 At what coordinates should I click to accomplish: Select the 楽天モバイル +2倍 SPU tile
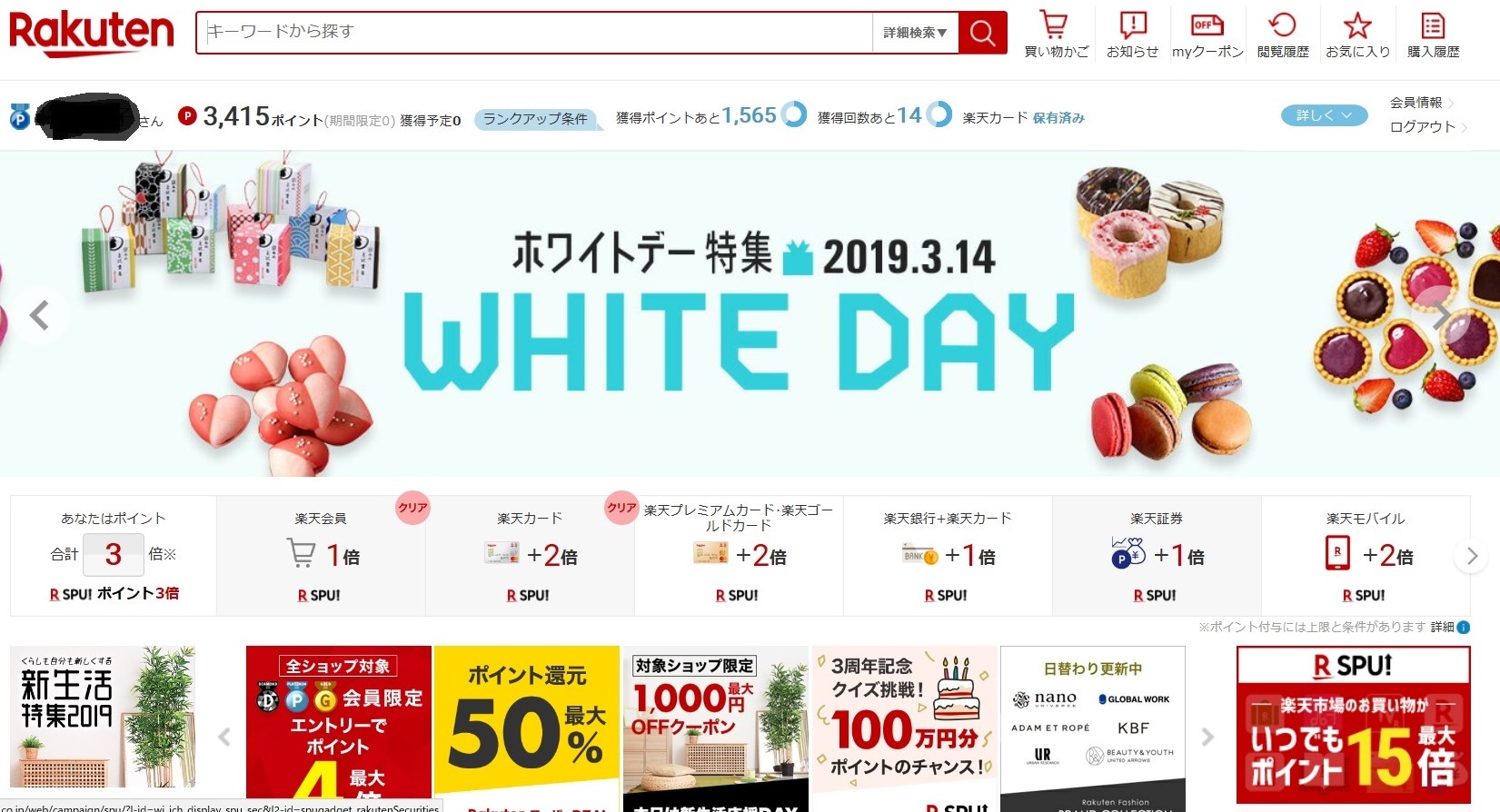[x=1366, y=556]
